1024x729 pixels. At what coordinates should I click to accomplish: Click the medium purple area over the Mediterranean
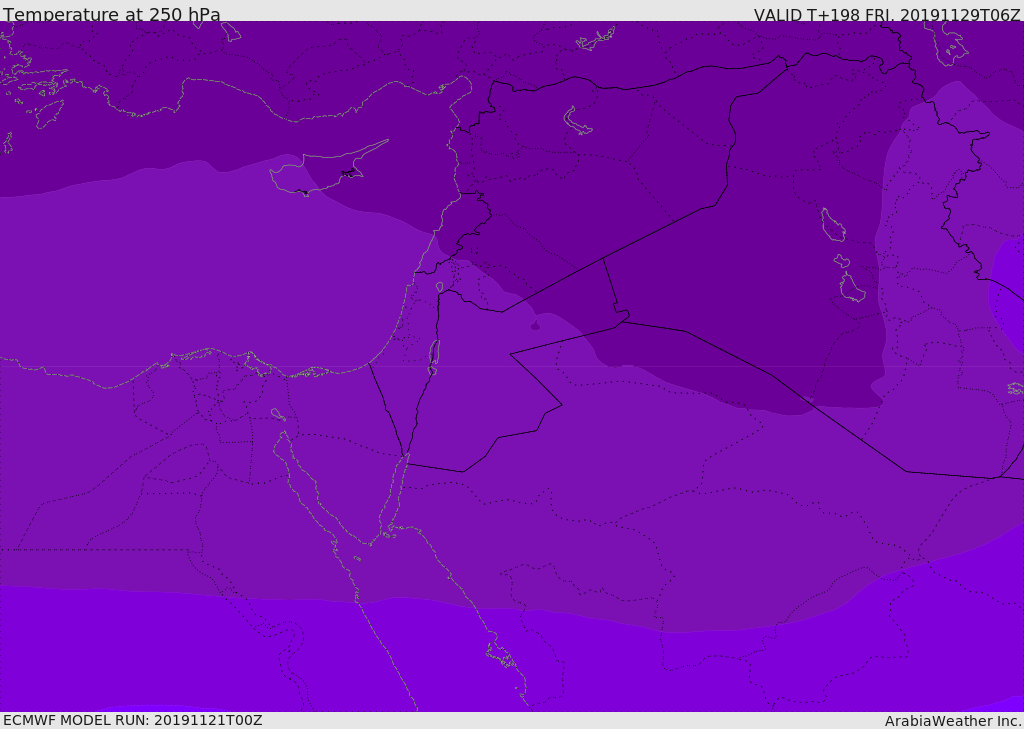click(200, 270)
